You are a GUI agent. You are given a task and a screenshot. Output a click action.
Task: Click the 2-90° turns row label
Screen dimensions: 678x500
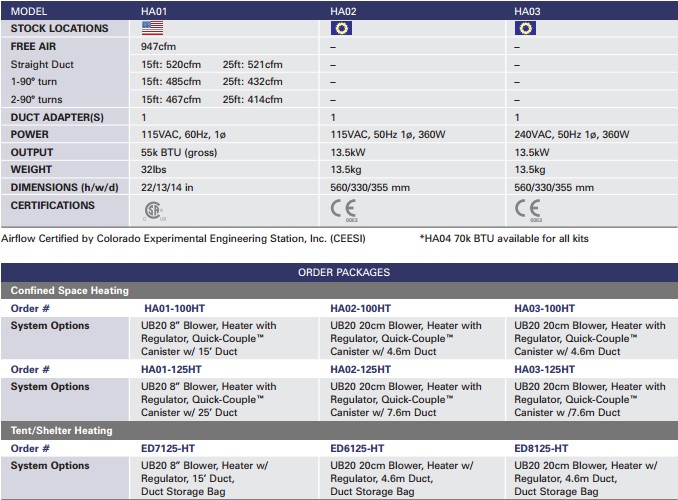(x=36, y=99)
